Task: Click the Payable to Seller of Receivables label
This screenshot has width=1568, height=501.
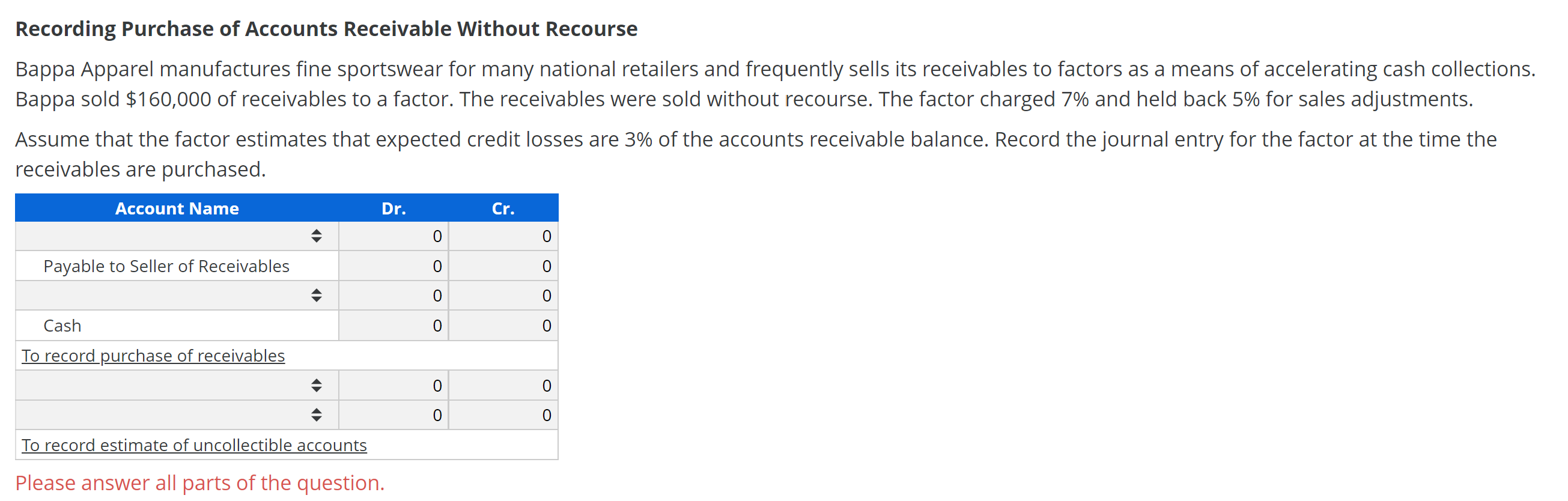Action: [166, 266]
